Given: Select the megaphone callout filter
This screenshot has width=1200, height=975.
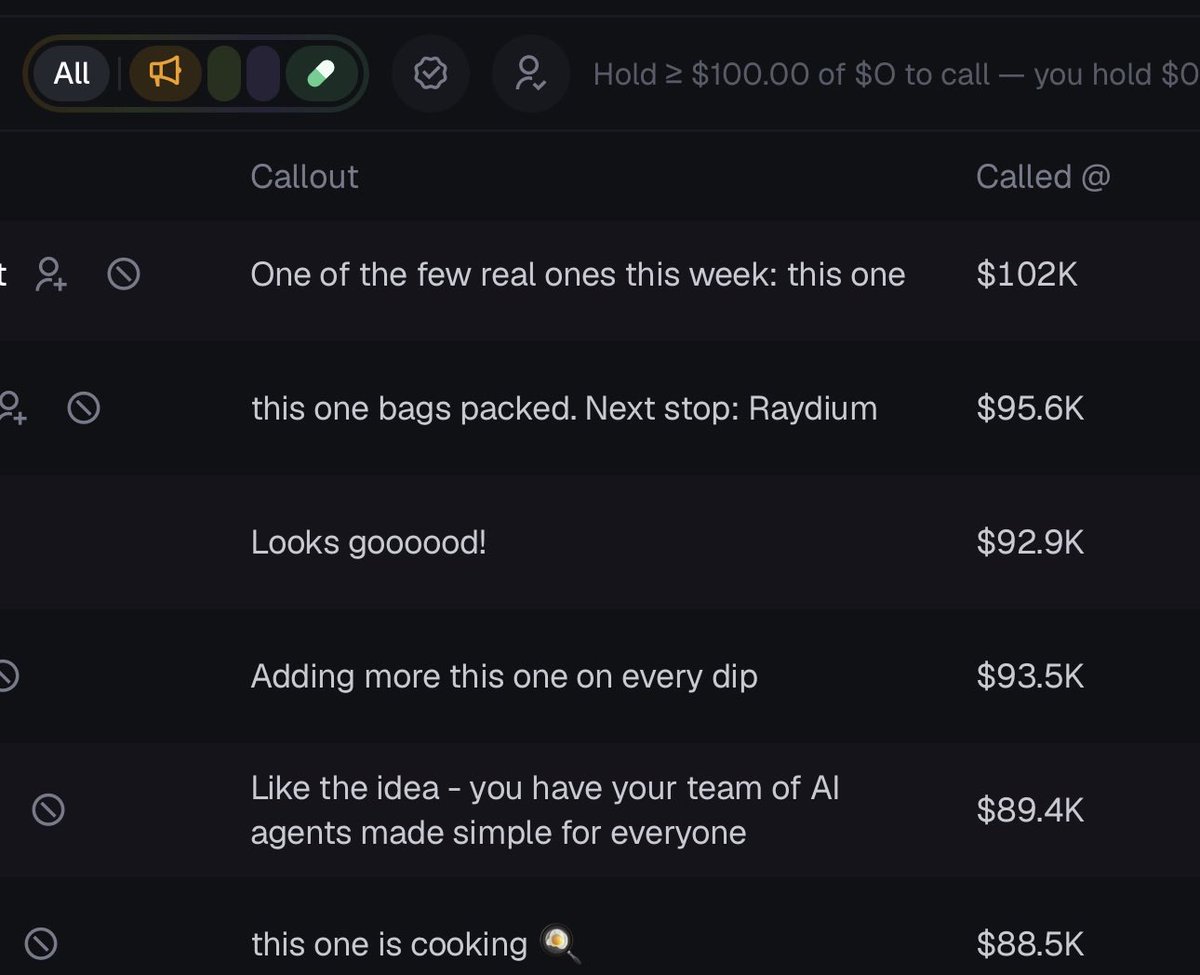Looking at the screenshot, I should 165,73.
